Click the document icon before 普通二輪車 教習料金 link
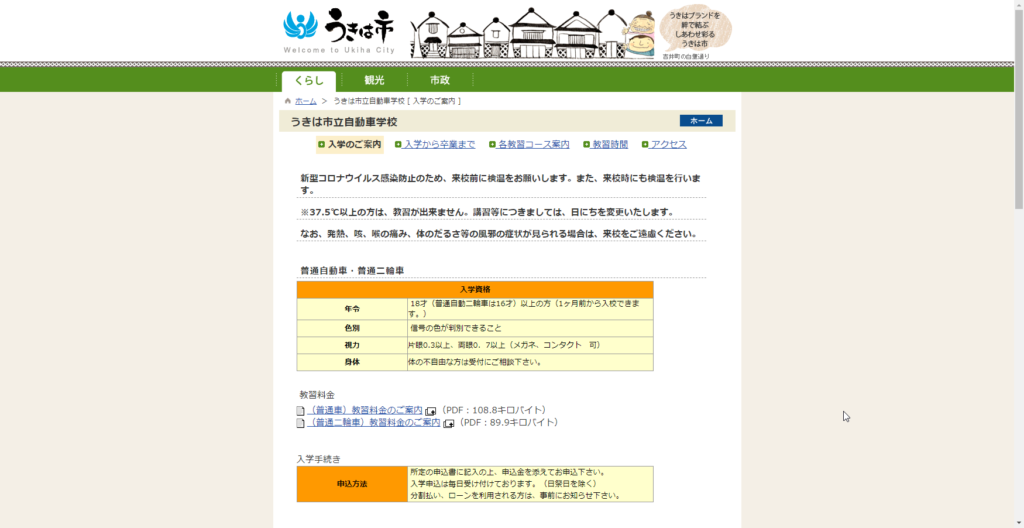 tap(300, 423)
